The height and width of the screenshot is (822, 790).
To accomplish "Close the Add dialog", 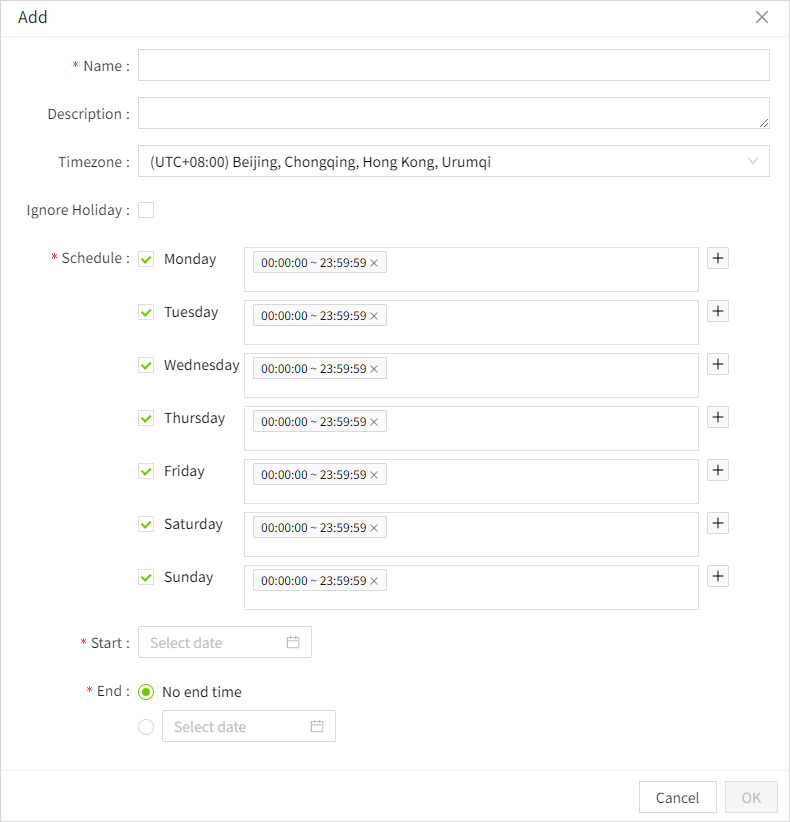I will point(762,17).
